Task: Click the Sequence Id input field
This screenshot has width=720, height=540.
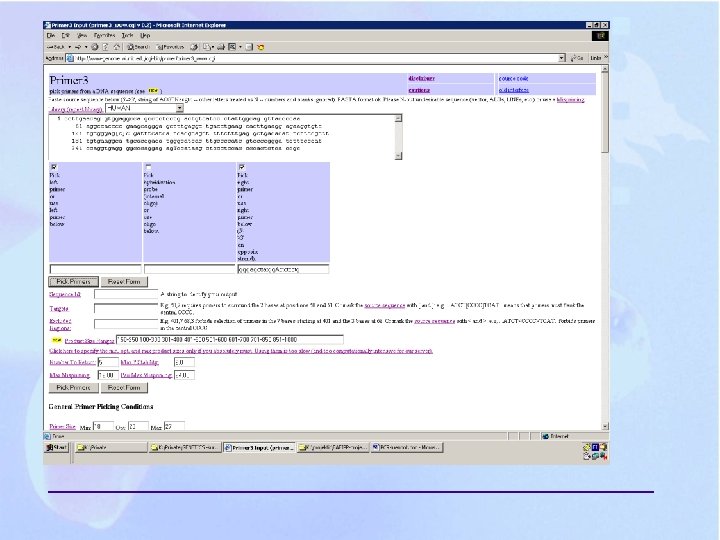Action: coord(126,294)
